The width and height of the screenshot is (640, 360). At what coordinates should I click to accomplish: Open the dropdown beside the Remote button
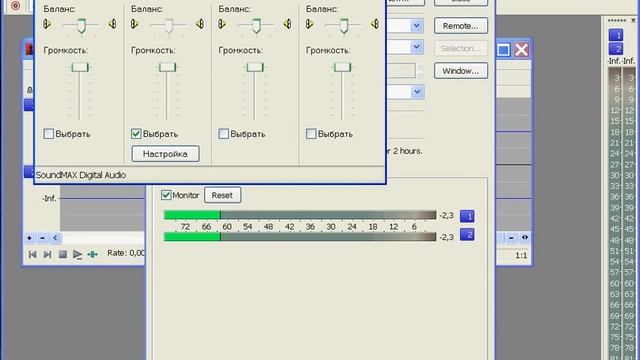tap(416, 26)
